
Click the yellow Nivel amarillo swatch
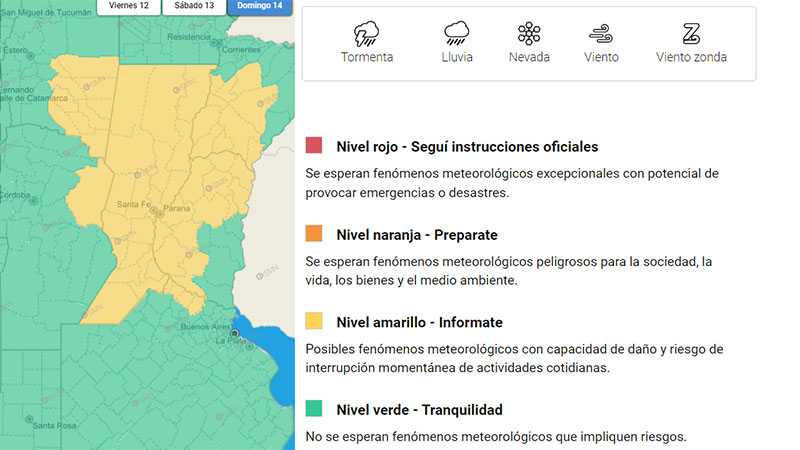pos(314,322)
